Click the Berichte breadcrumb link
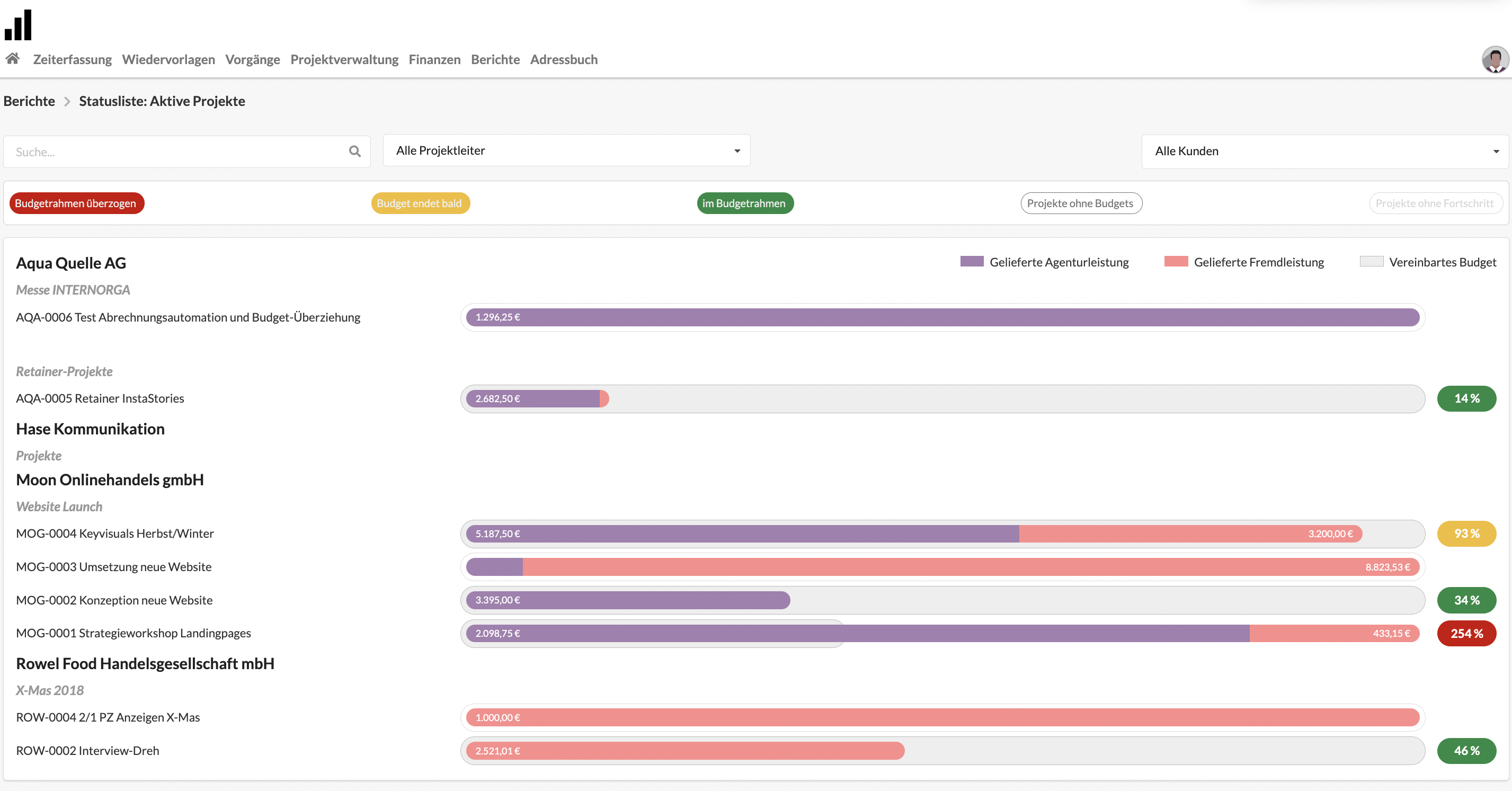Viewport: 1512px width, 791px height. pos(29,101)
